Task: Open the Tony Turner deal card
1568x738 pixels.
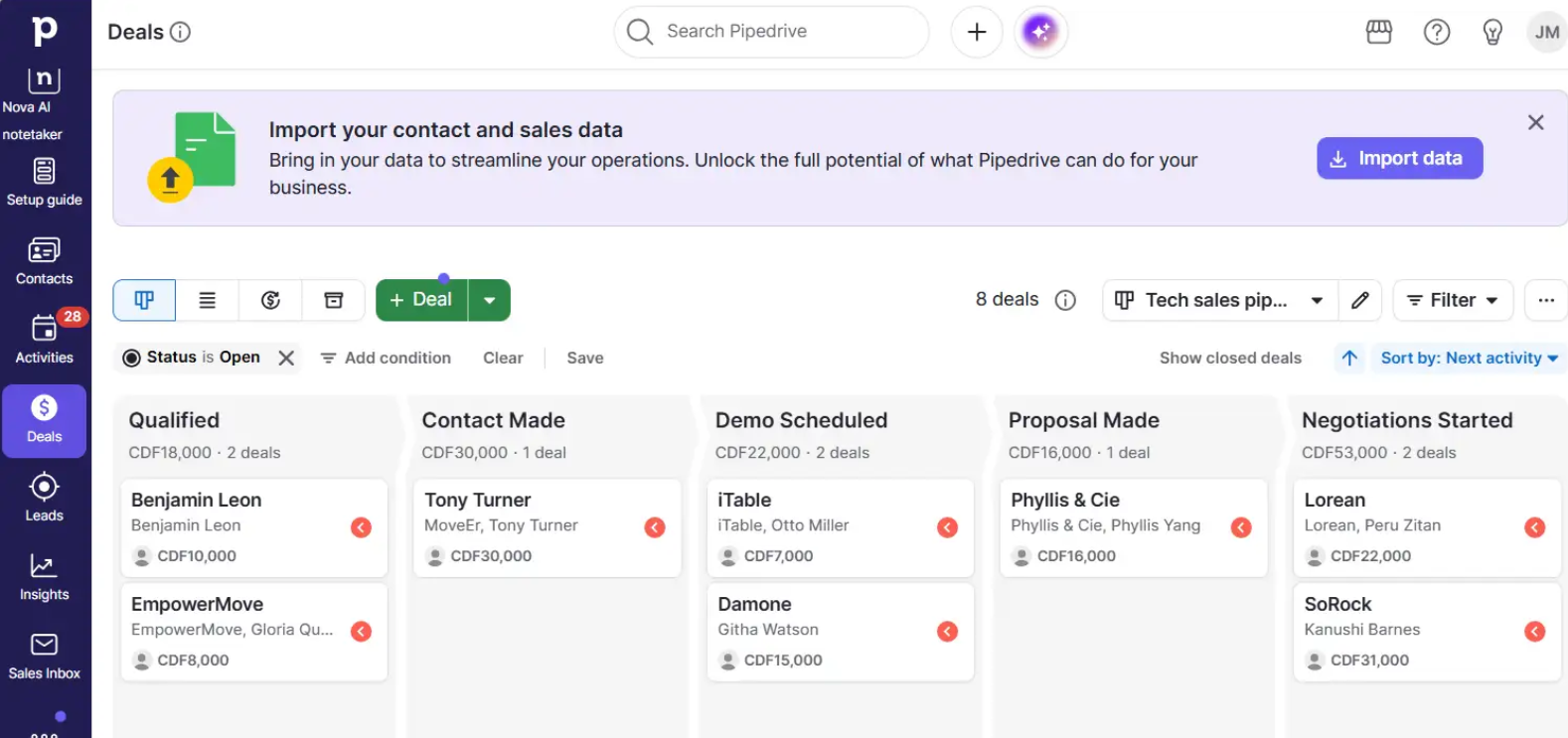Action: point(547,527)
